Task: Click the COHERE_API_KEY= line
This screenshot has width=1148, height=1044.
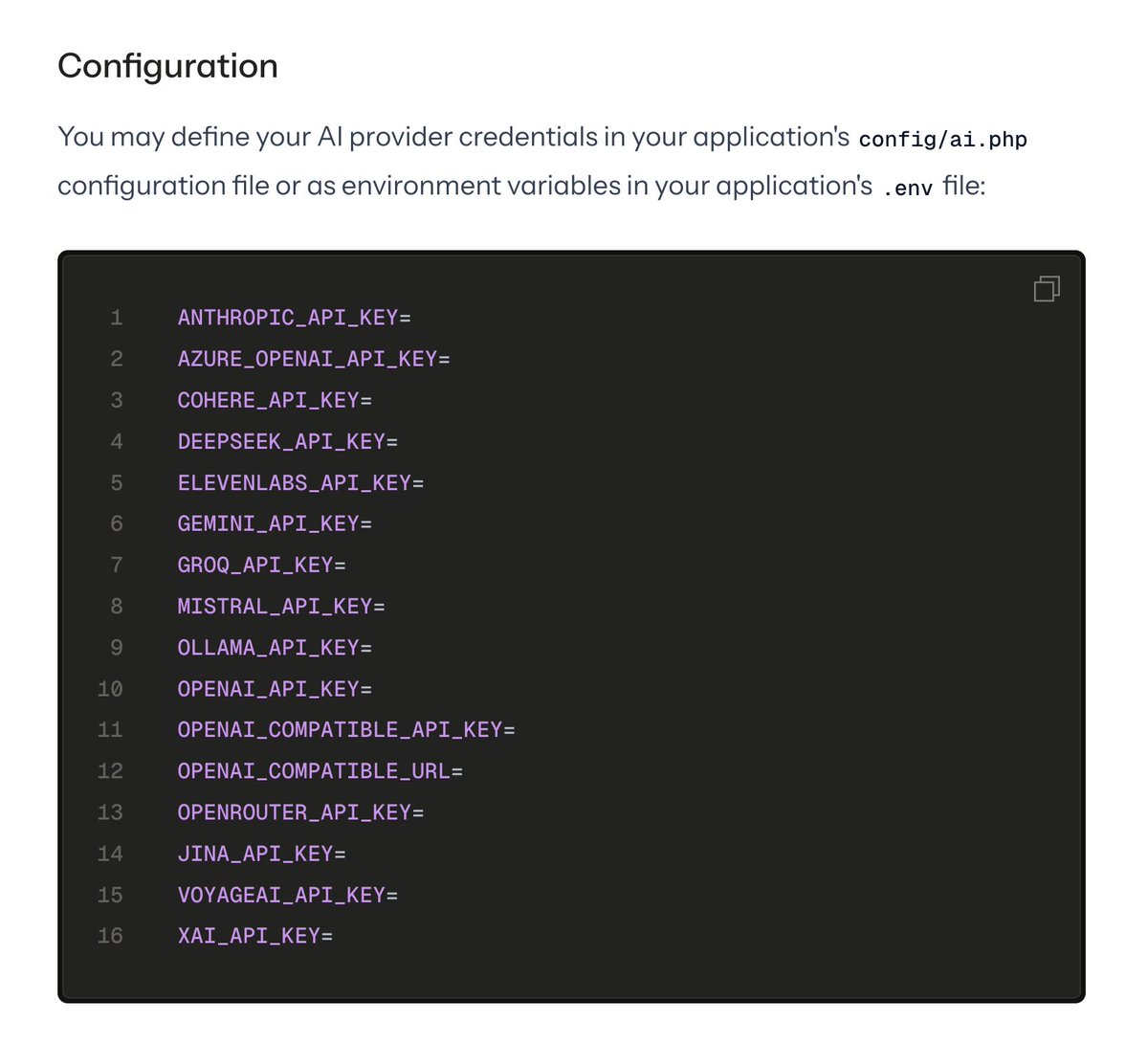Action: tap(275, 400)
